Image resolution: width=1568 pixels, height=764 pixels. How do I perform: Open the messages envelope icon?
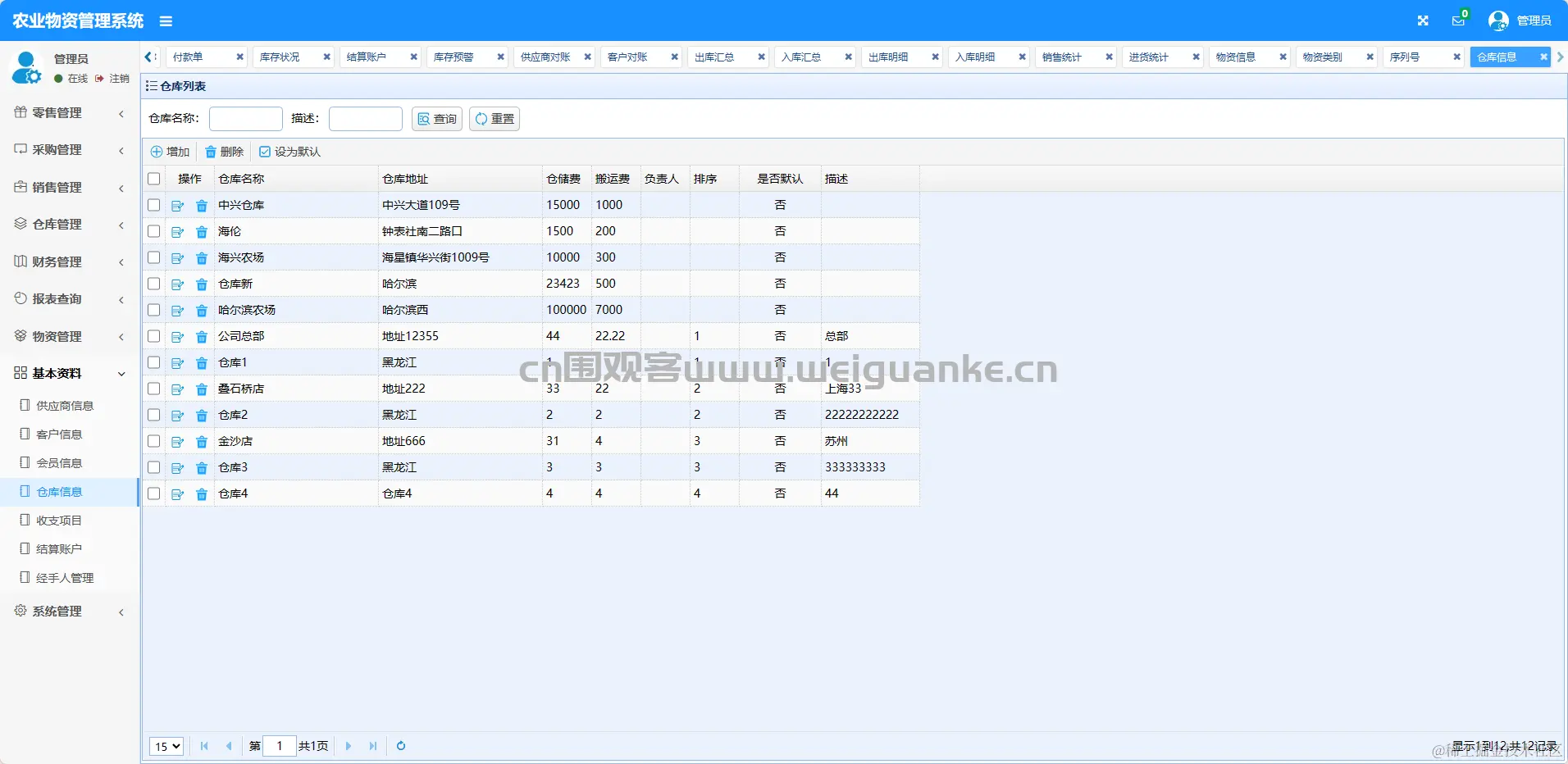1458,20
